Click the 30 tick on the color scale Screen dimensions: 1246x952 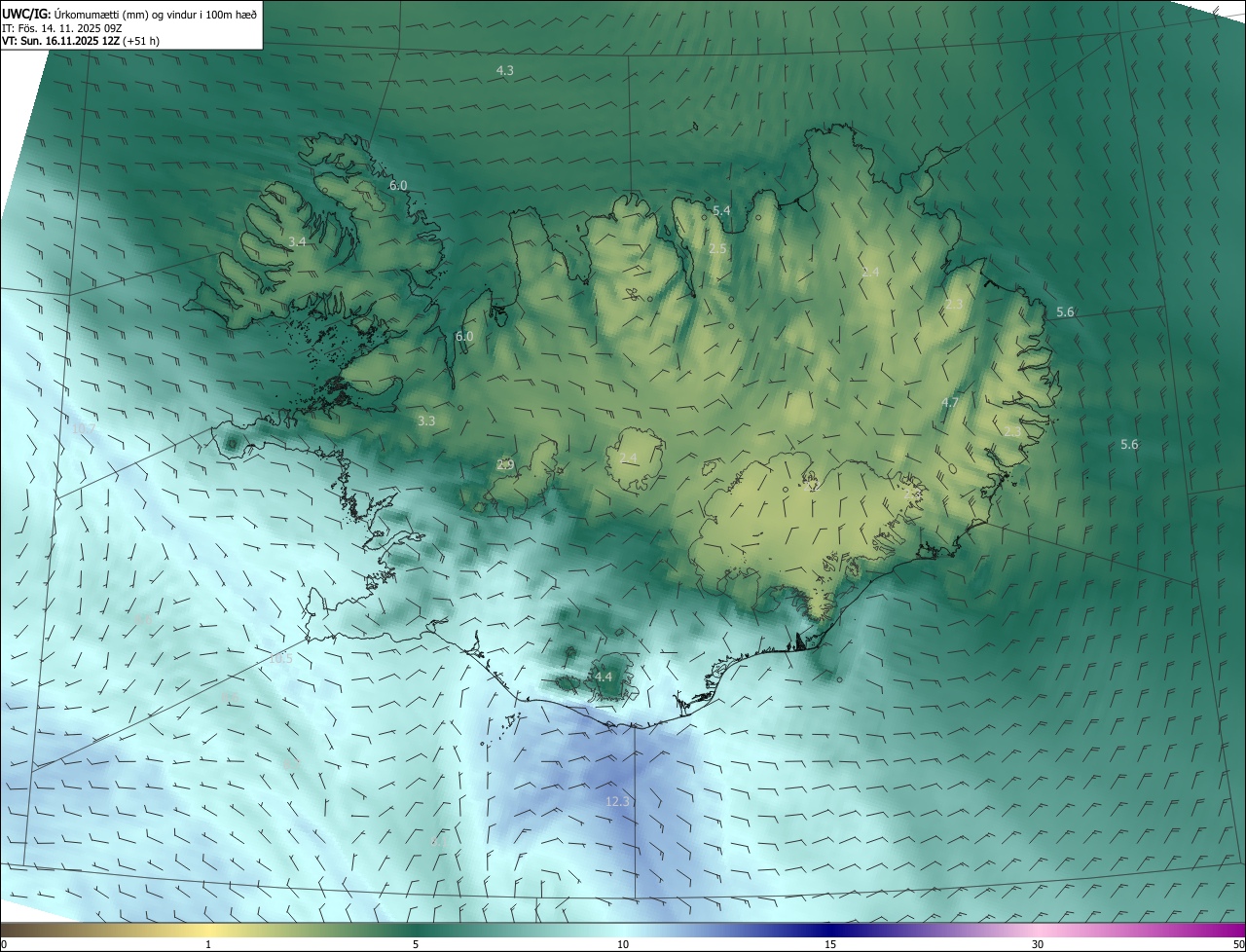[1038, 944]
